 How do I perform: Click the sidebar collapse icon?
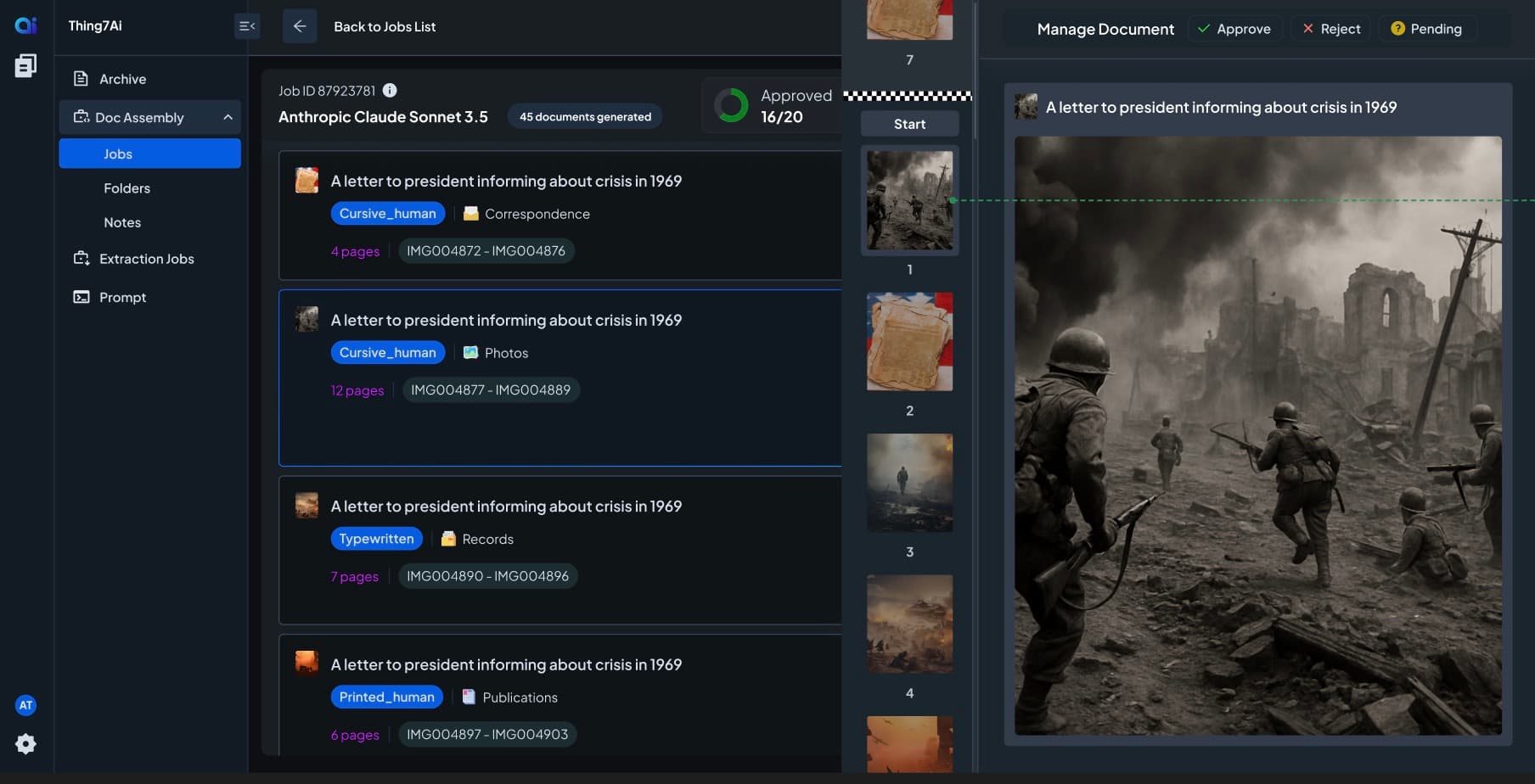point(247,26)
